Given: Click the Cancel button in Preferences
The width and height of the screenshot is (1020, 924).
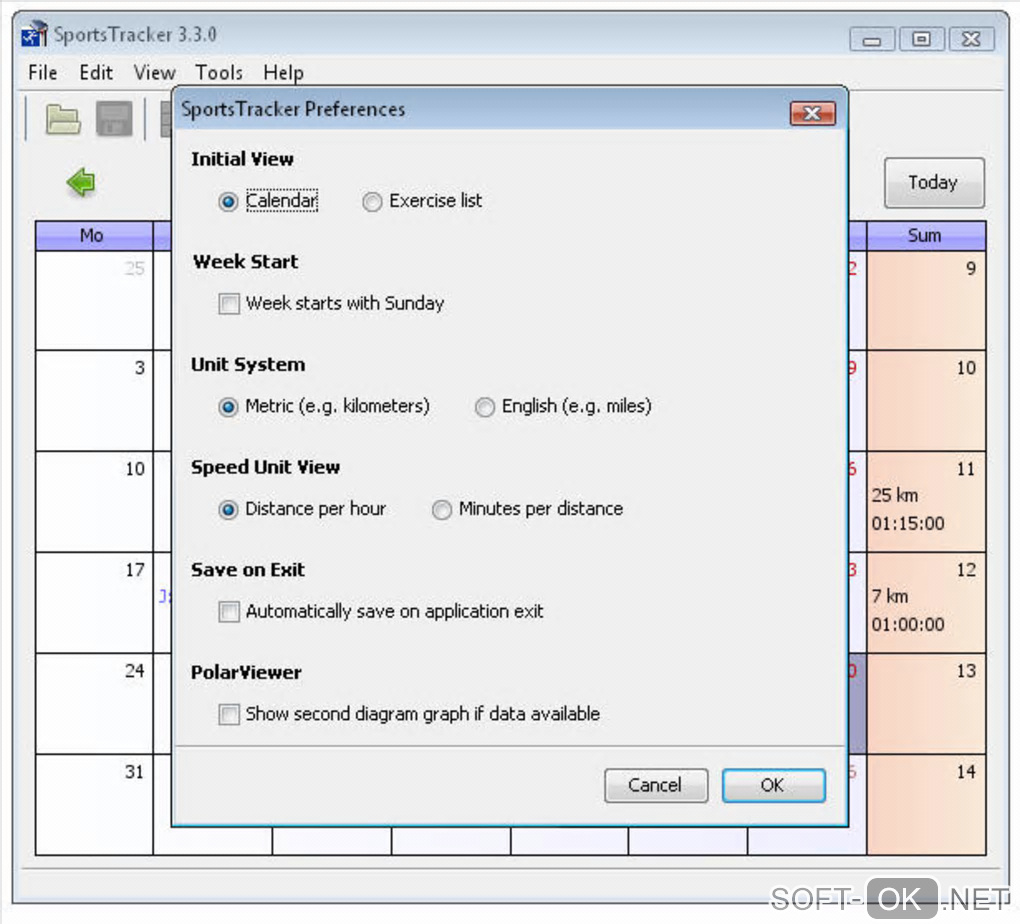Looking at the screenshot, I should click(x=656, y=785).
